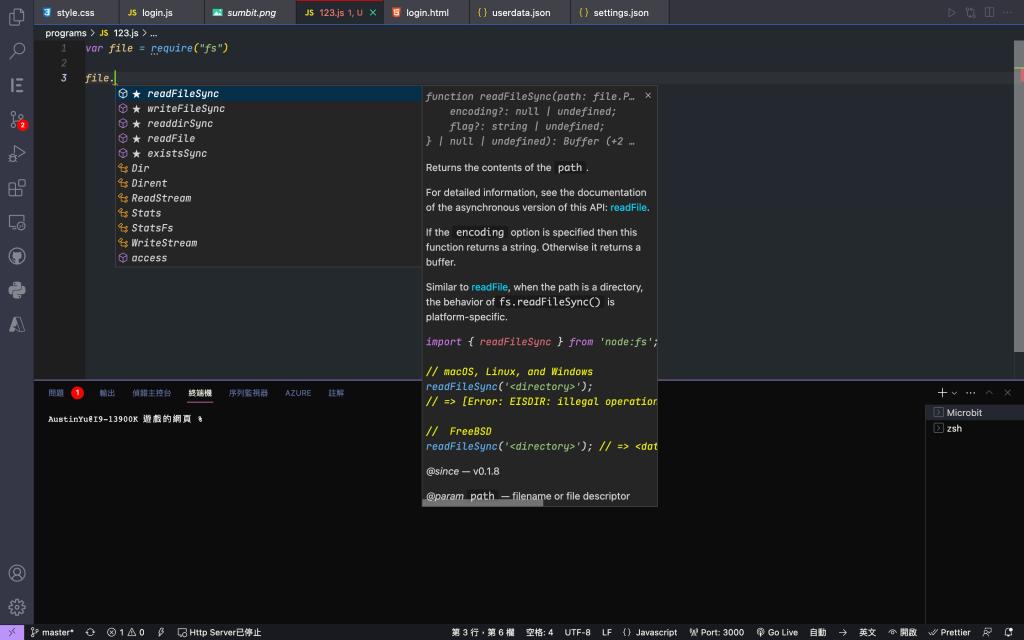The width and height of the screenshot is (1024, 640).
Task: Open the AZURE panel tab
Action: 298,392
